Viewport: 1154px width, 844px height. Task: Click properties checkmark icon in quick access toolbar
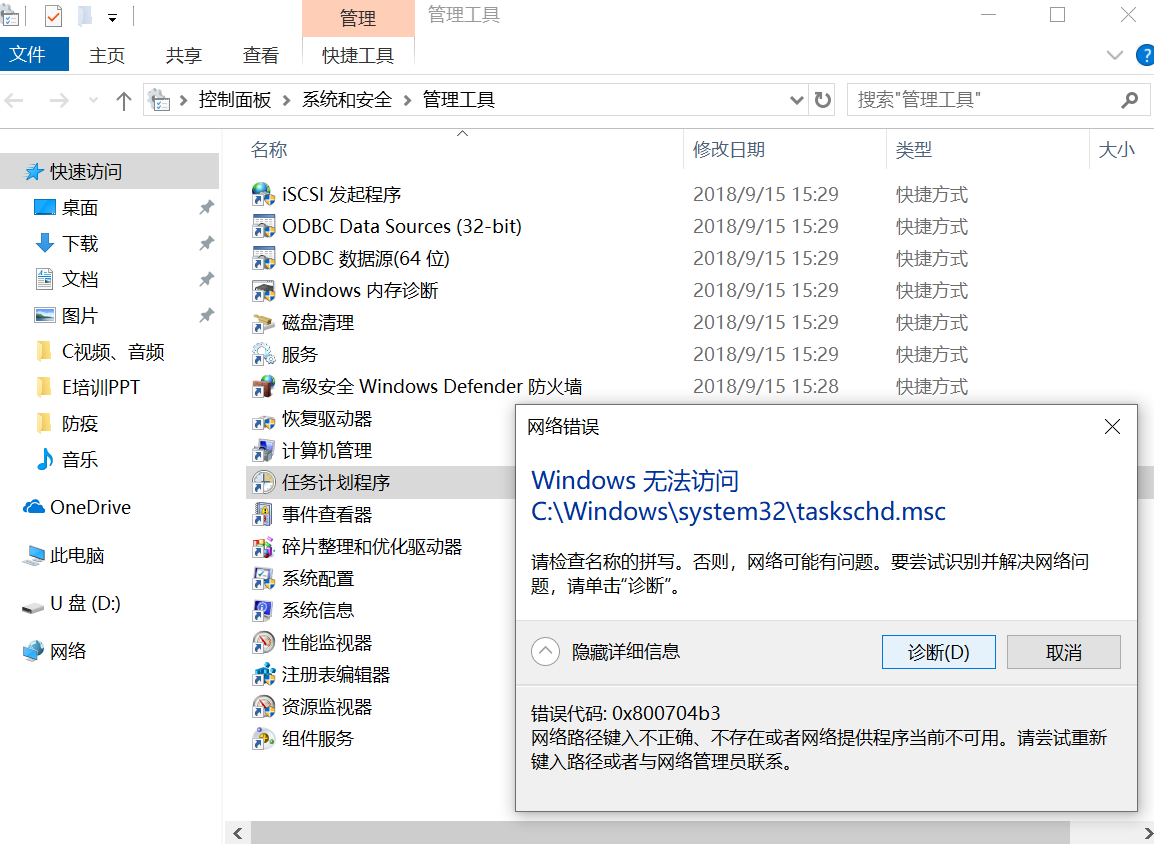click(53, 15)
